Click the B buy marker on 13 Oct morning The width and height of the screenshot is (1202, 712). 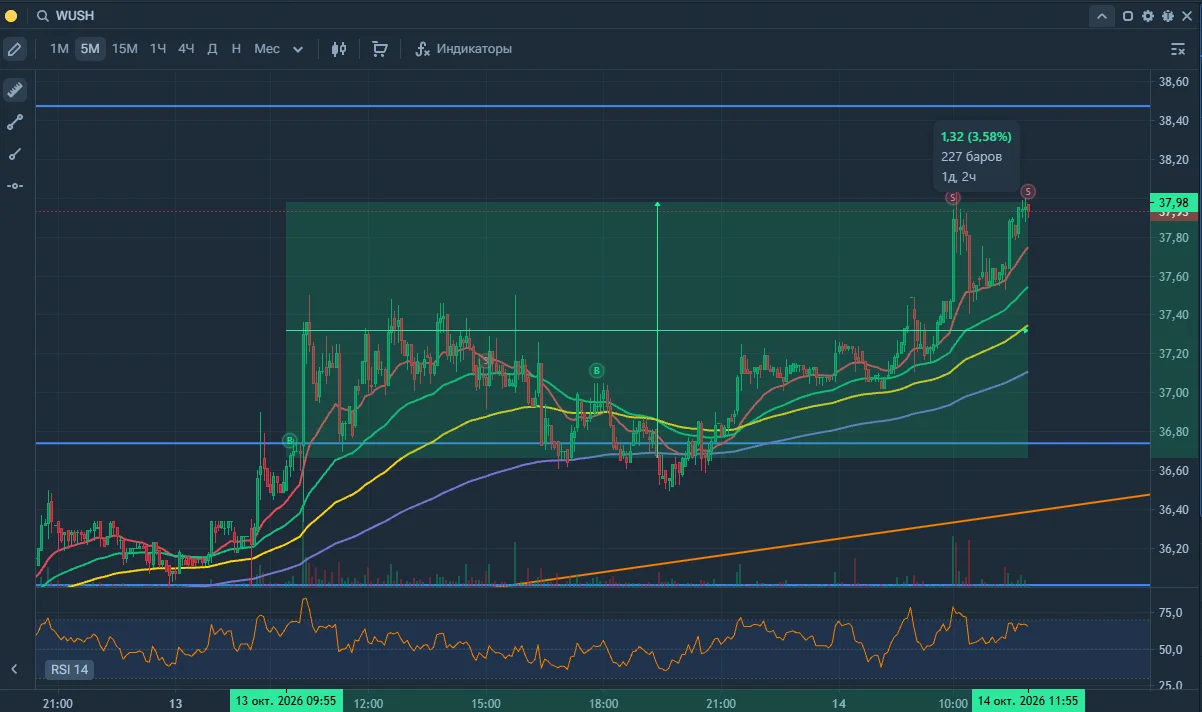[x=289, y=440]
